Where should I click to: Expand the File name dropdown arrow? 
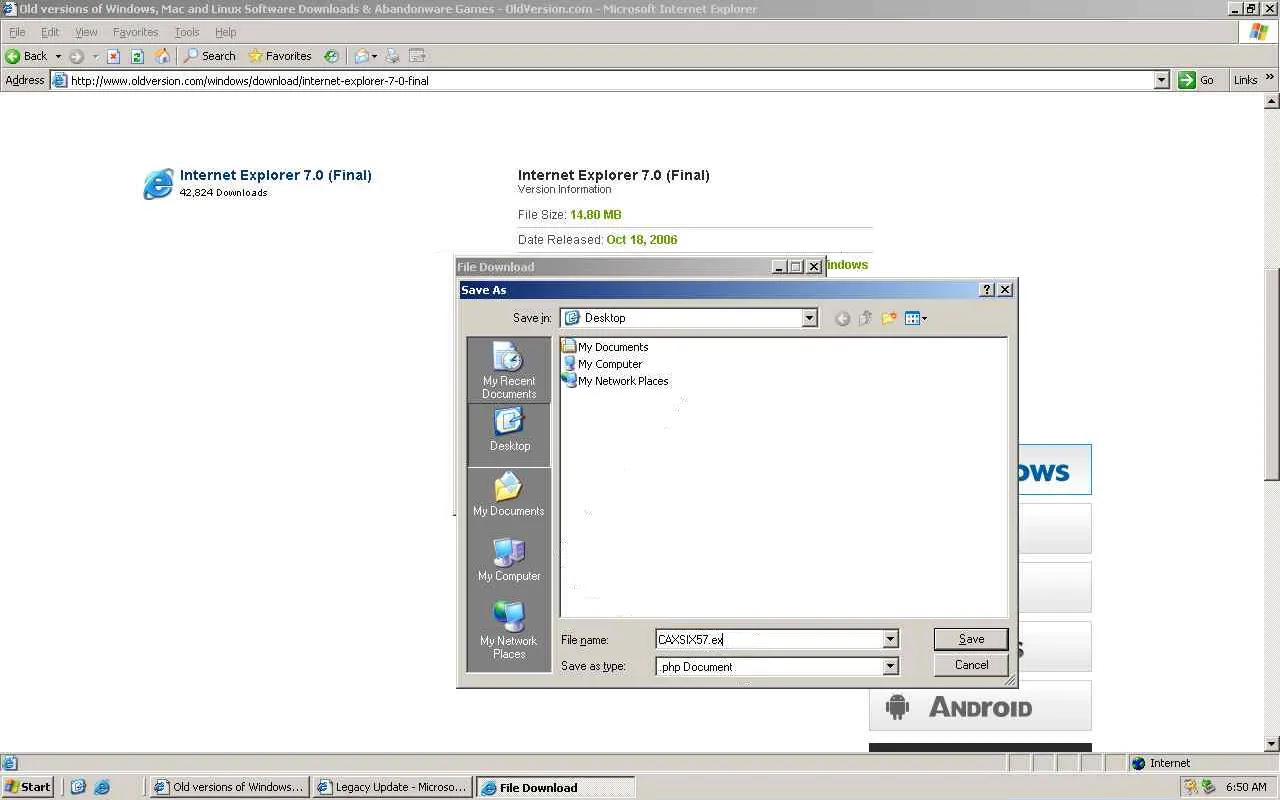pyautogui.click(x=890, y=639)
